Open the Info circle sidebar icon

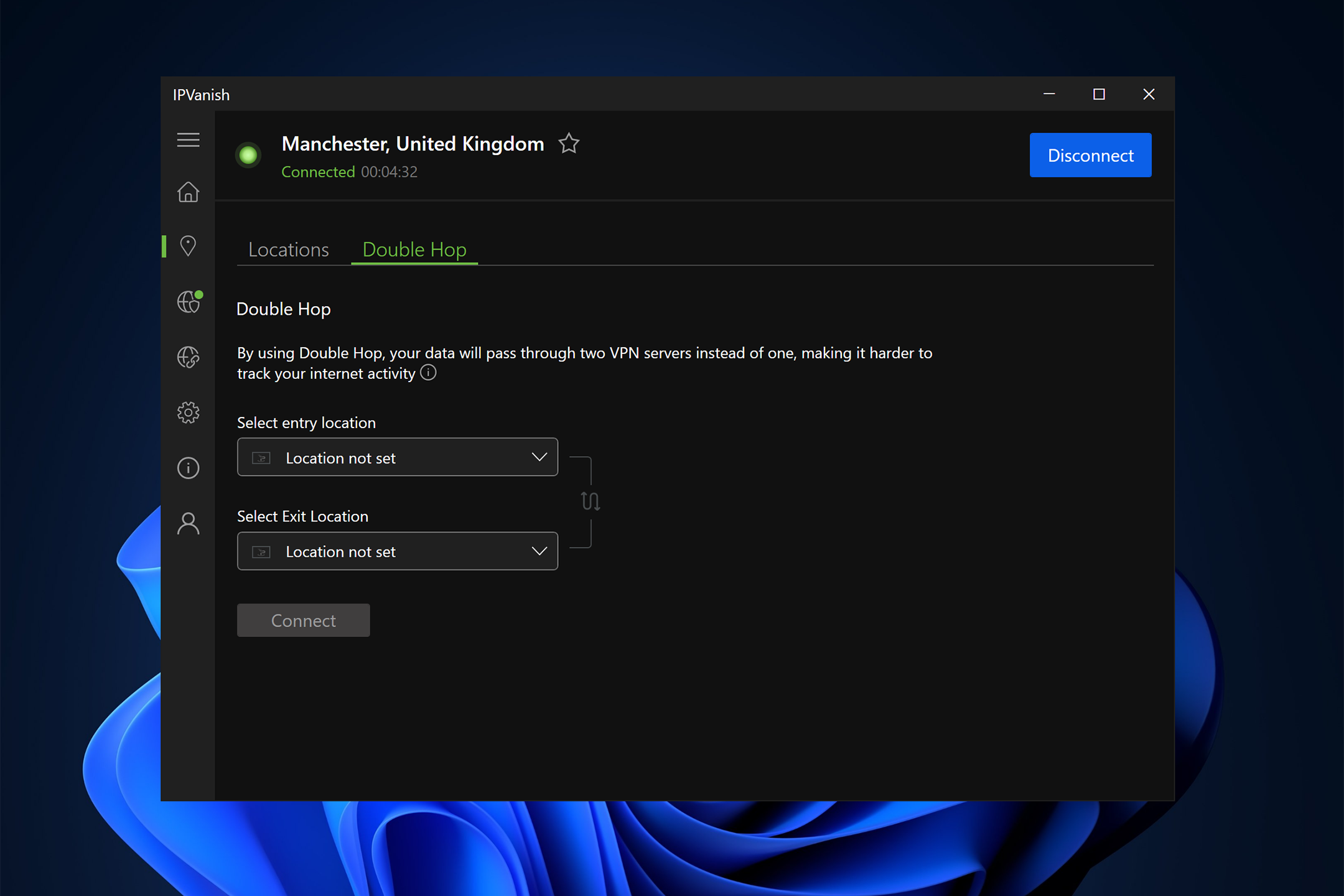click(x=188, y=468)
